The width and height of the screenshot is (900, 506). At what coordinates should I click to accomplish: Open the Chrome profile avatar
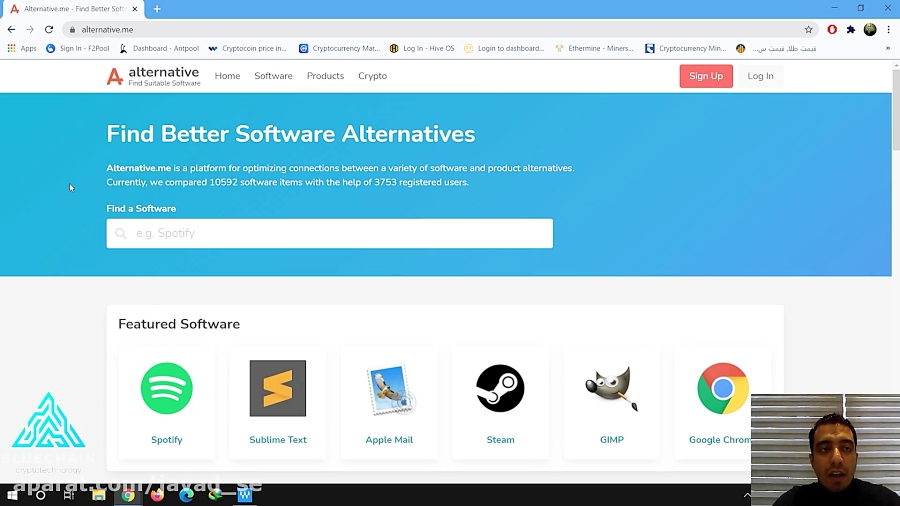870,29
